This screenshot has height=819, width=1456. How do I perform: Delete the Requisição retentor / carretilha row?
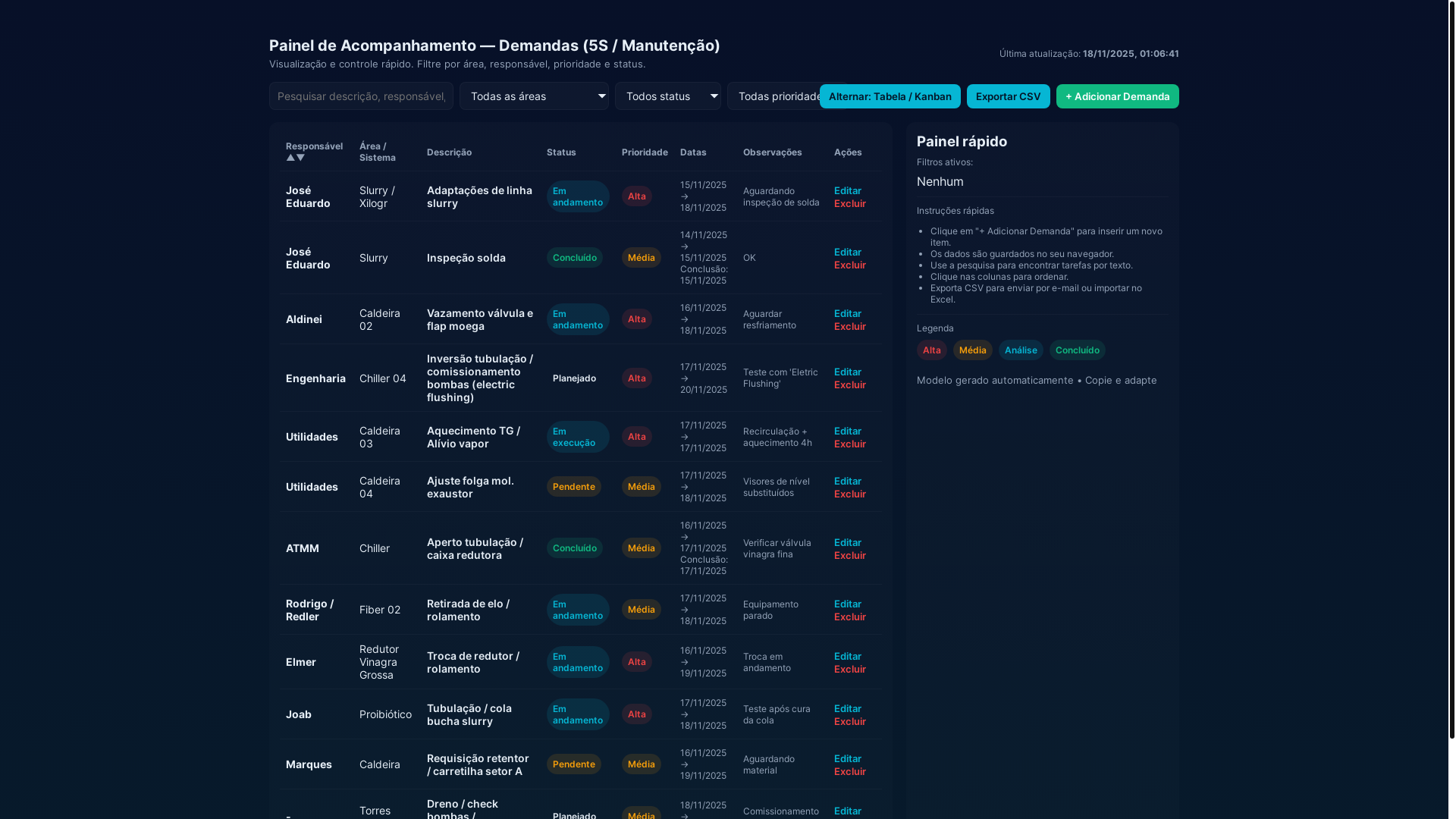tap(850, 771)
